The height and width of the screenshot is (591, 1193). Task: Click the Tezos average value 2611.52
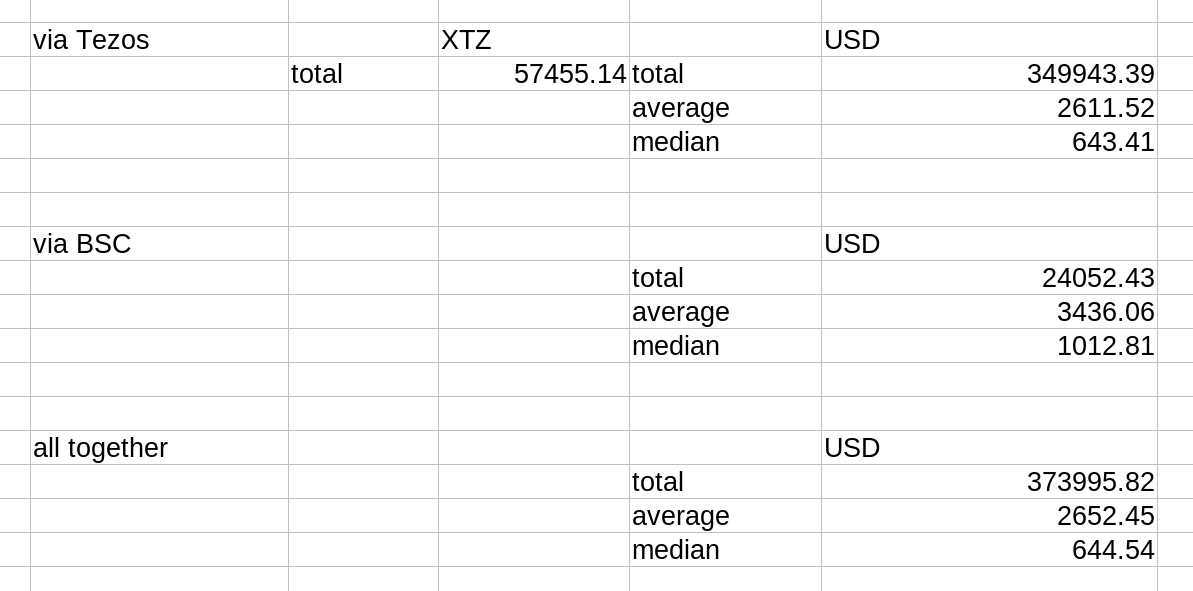pos(989,108)
